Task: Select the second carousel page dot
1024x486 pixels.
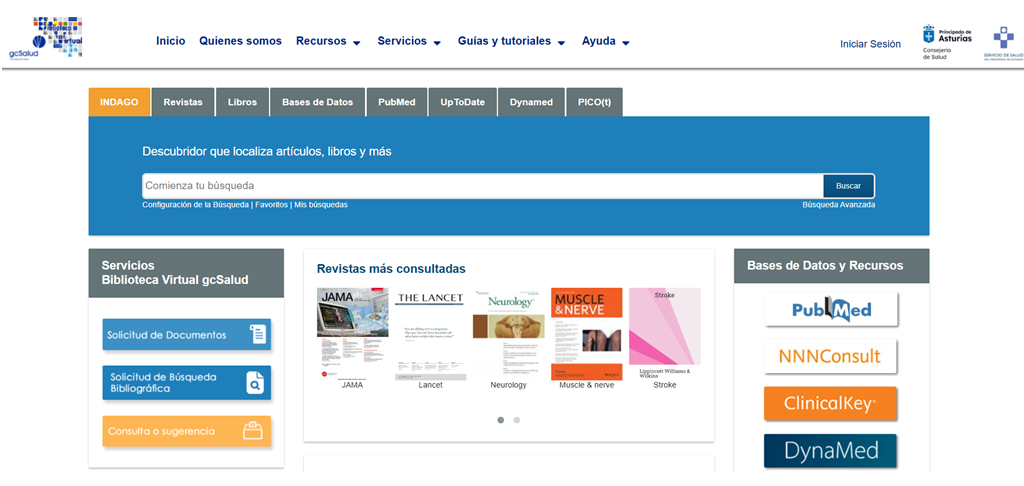Action: click(517, 420)
